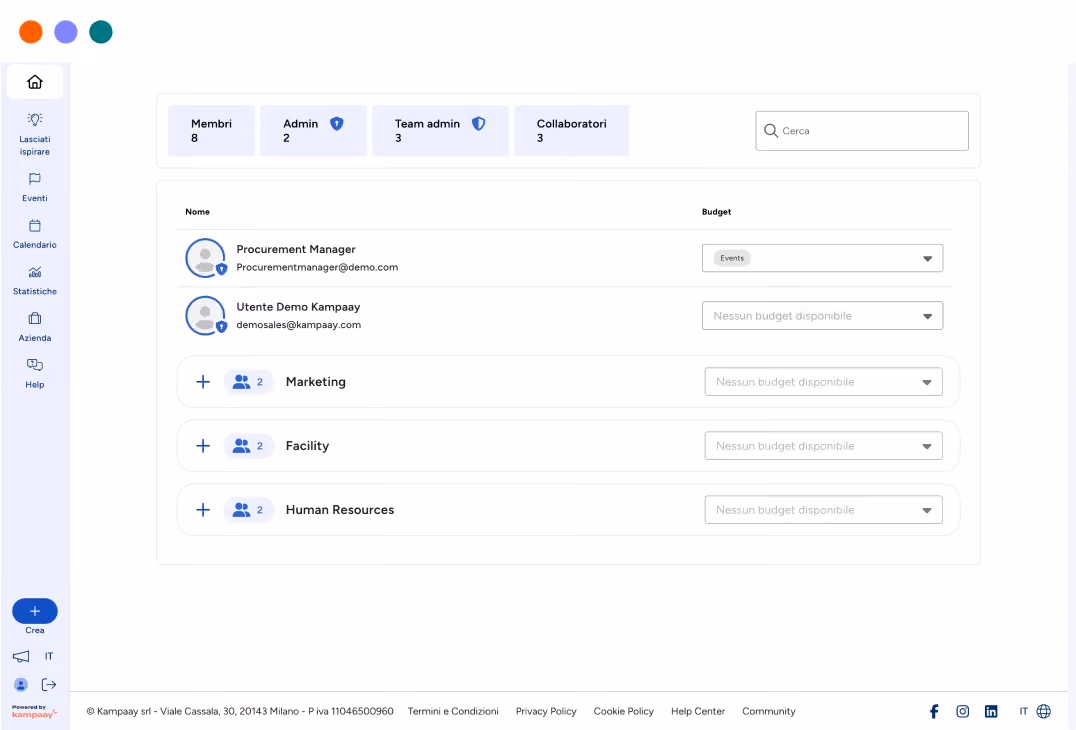The width and height of the screenshot is (1076, 730).
Task: Click the search magnifier icon
Action: click(771, 131)
